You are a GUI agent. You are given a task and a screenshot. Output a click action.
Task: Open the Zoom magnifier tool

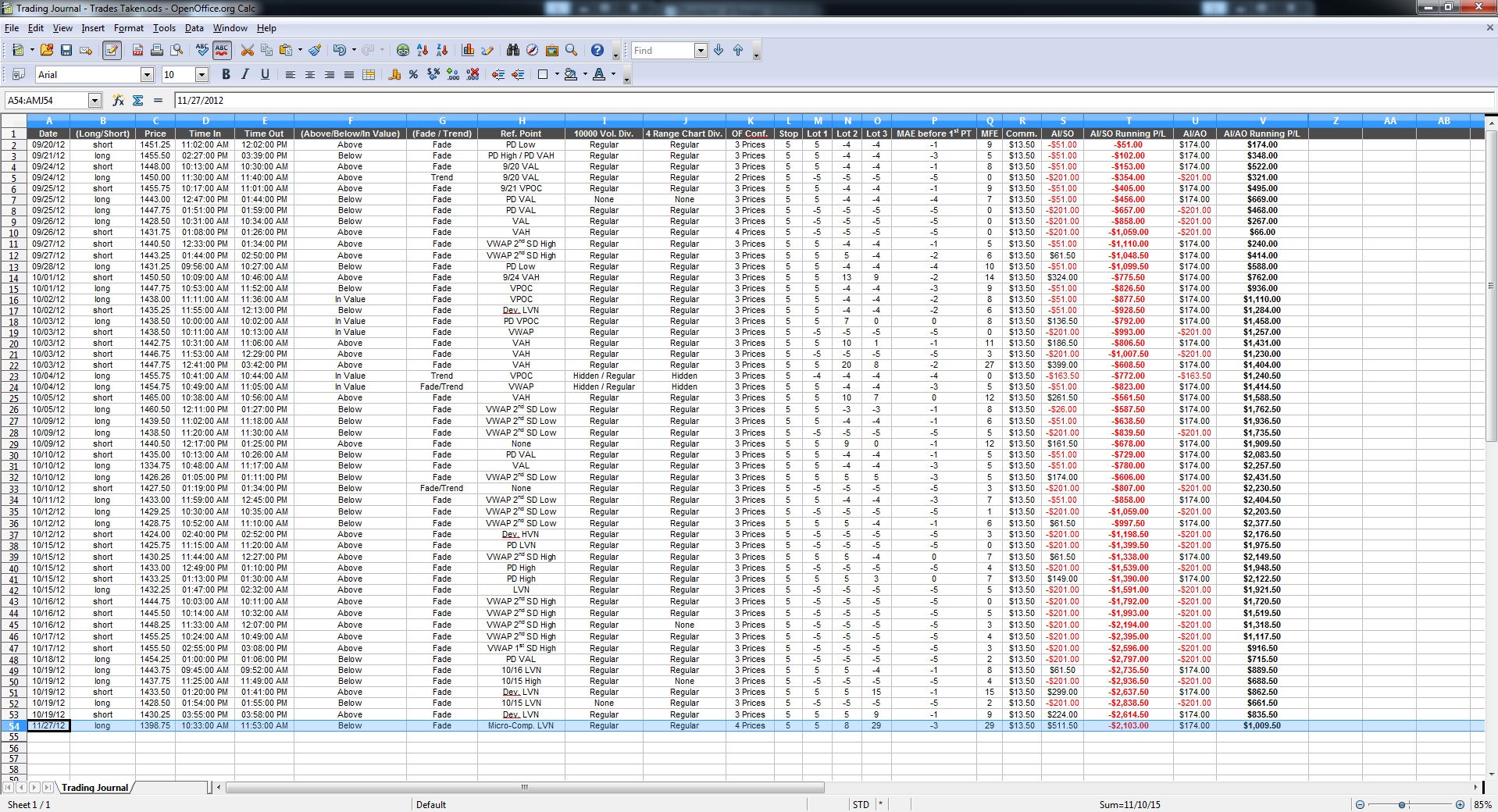(572, 50)
